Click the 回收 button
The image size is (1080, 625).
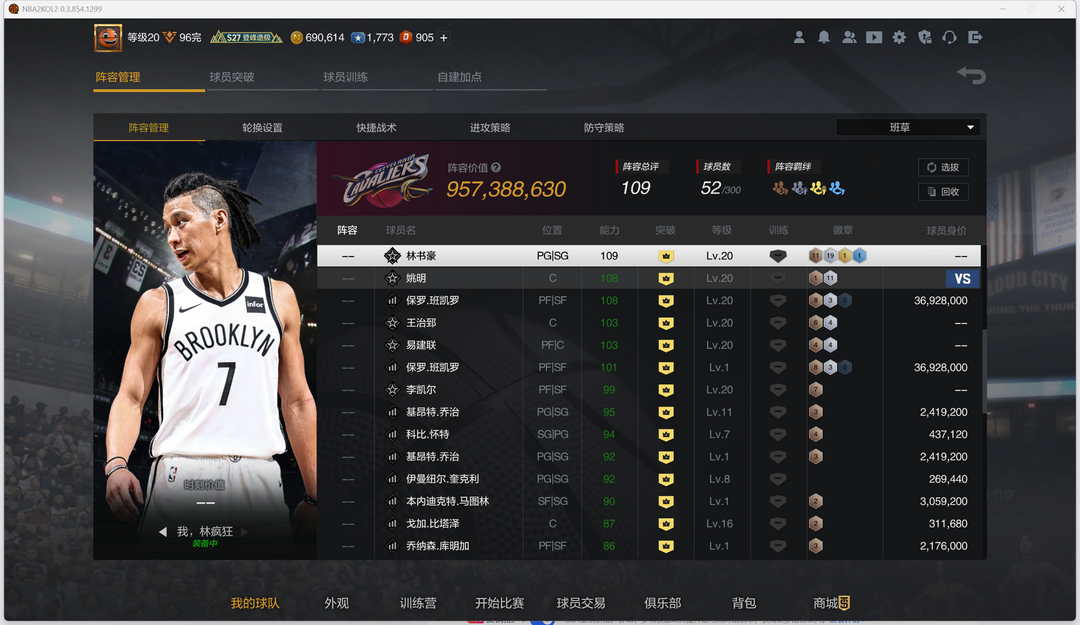943,192
